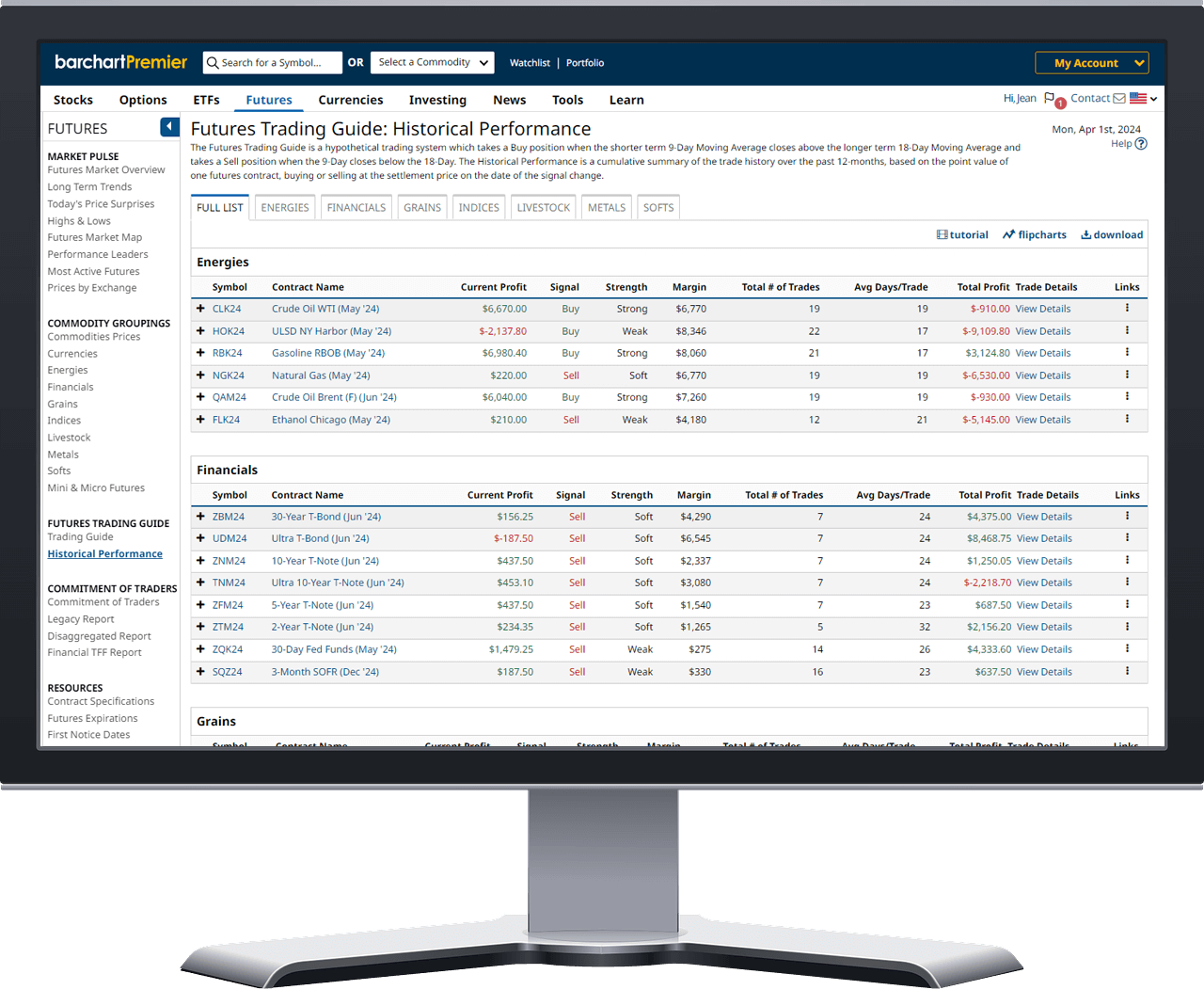Click the barchart Premier logo
Viewport: 1204px width, 990px height.
pyautogui.click(x=120, y=62)
